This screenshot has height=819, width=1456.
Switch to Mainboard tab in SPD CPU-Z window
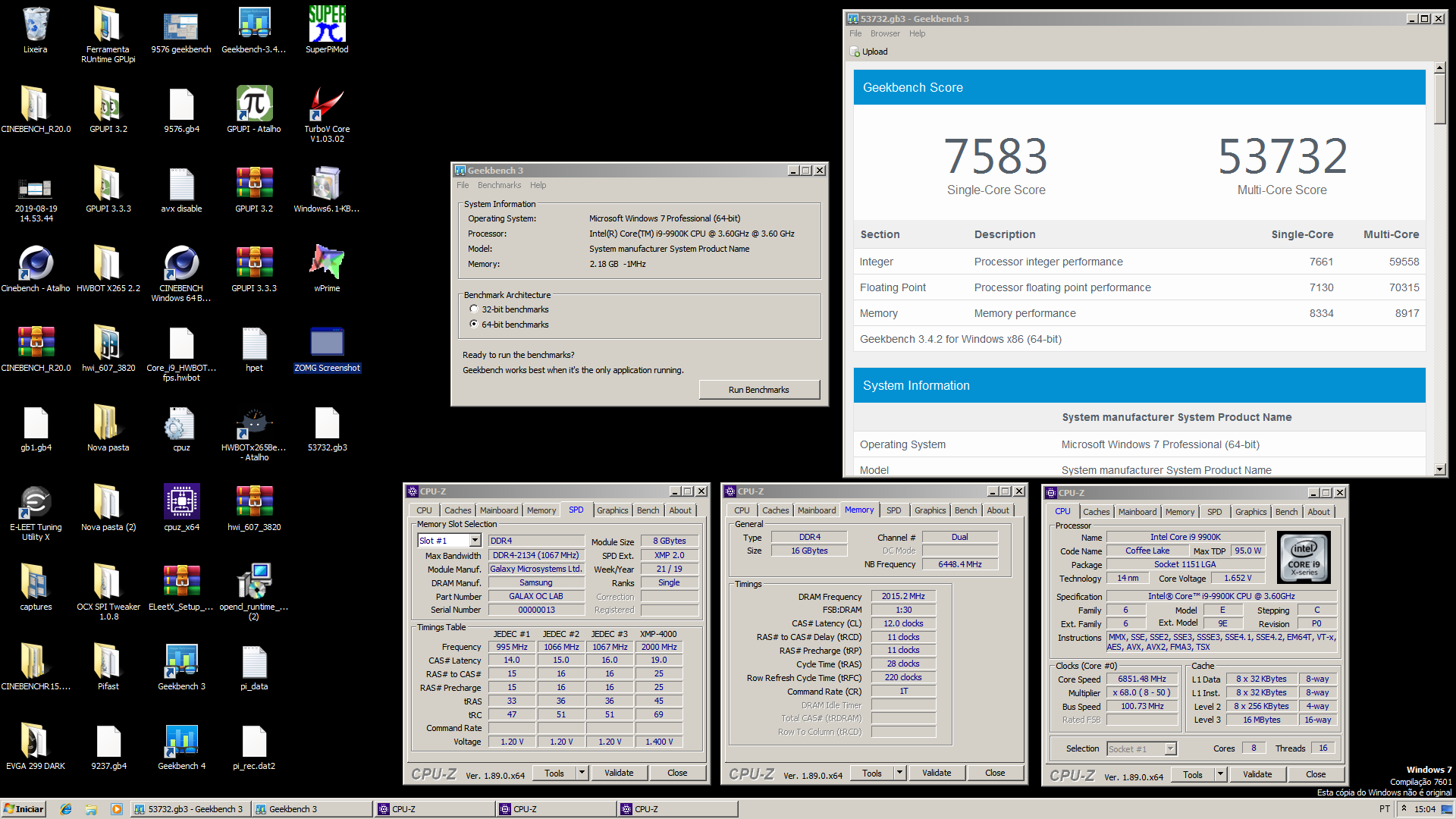tap(499, 510)
